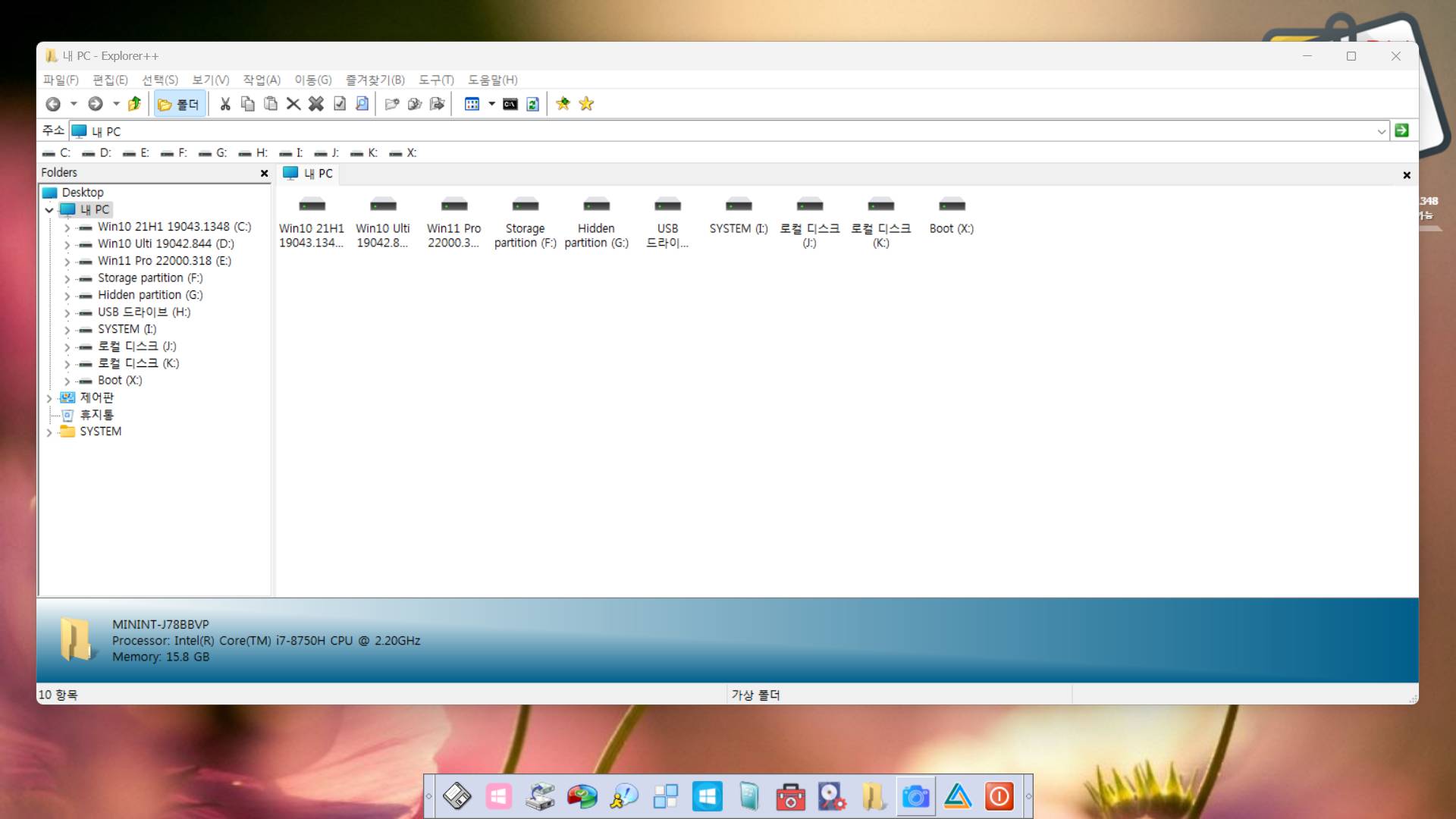Click the Copy icon in toolbar
The height and width of the screenshot is (819, 1456).
coord(247,104)
